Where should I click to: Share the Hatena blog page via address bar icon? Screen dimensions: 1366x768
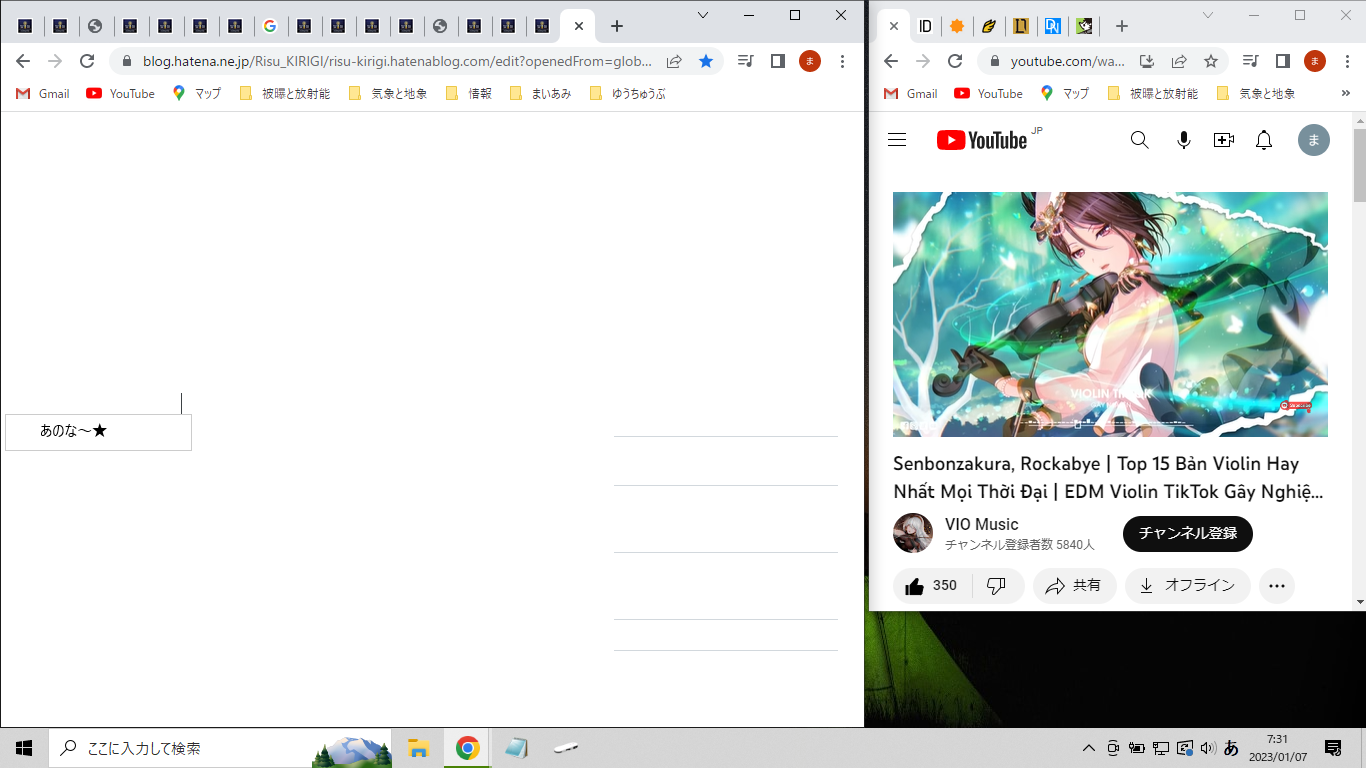click(674, 61)
